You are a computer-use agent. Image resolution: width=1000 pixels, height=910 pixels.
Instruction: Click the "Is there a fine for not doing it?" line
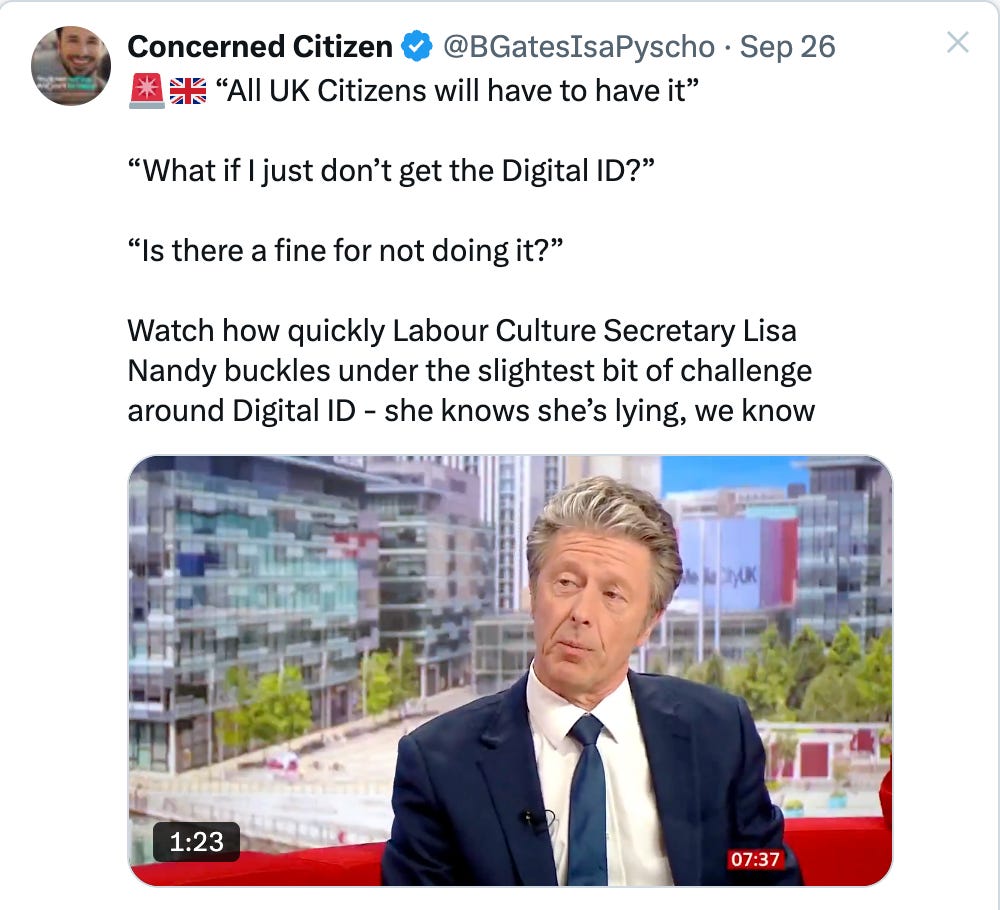(346, 251)
